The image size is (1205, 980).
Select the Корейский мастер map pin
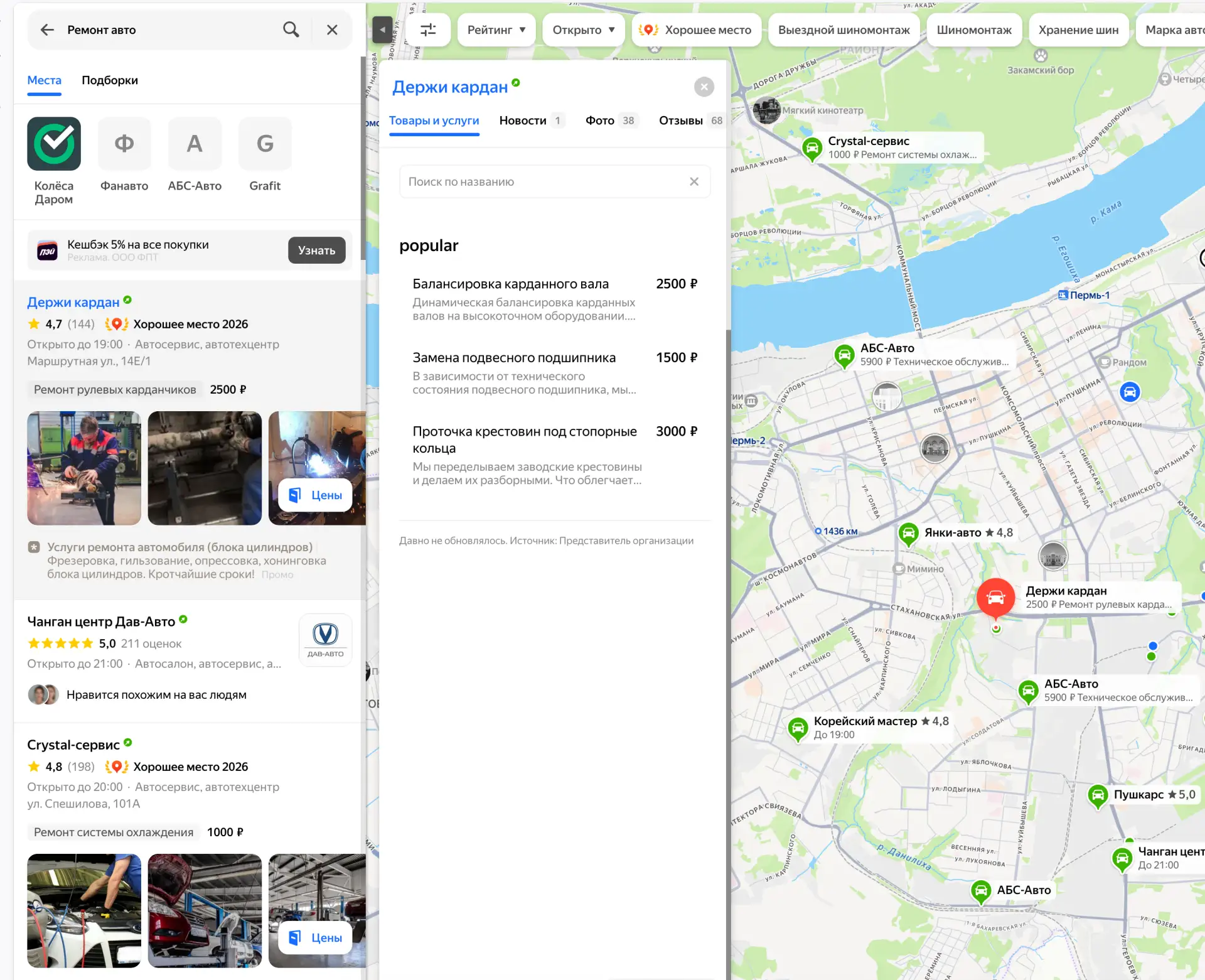click(798, 730)
